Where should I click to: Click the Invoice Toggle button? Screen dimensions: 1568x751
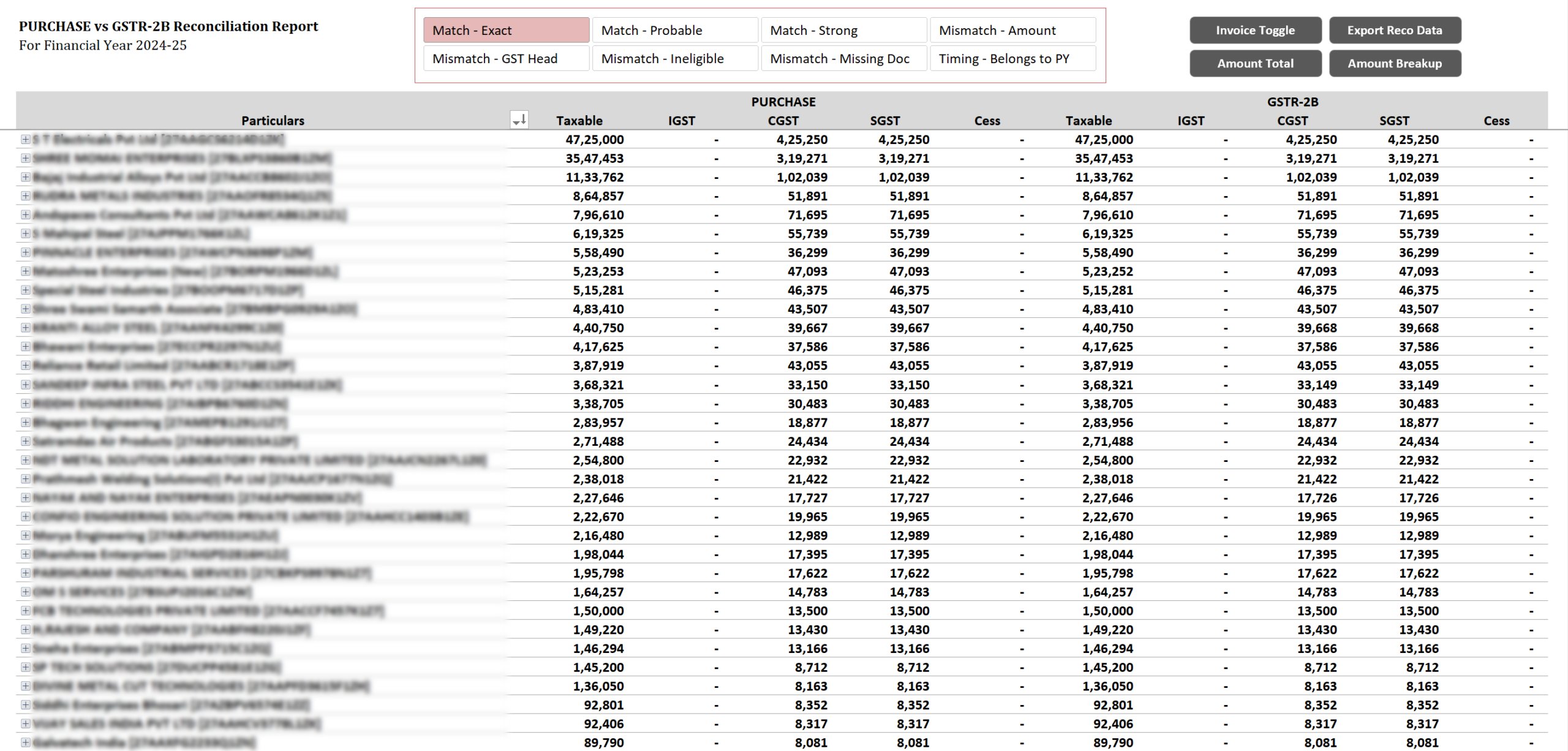coord(1255,30)
